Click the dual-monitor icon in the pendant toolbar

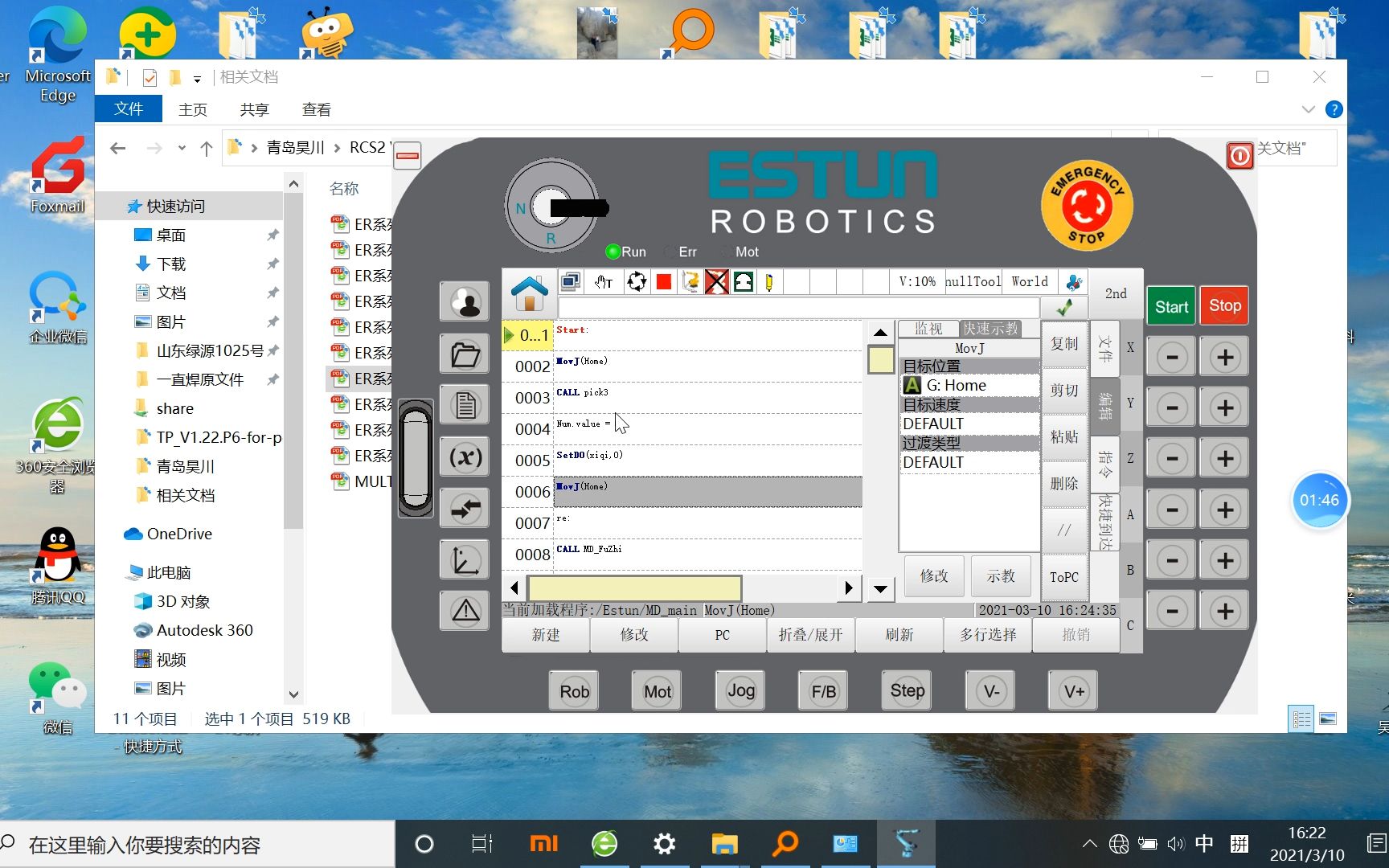coord(571,281)
